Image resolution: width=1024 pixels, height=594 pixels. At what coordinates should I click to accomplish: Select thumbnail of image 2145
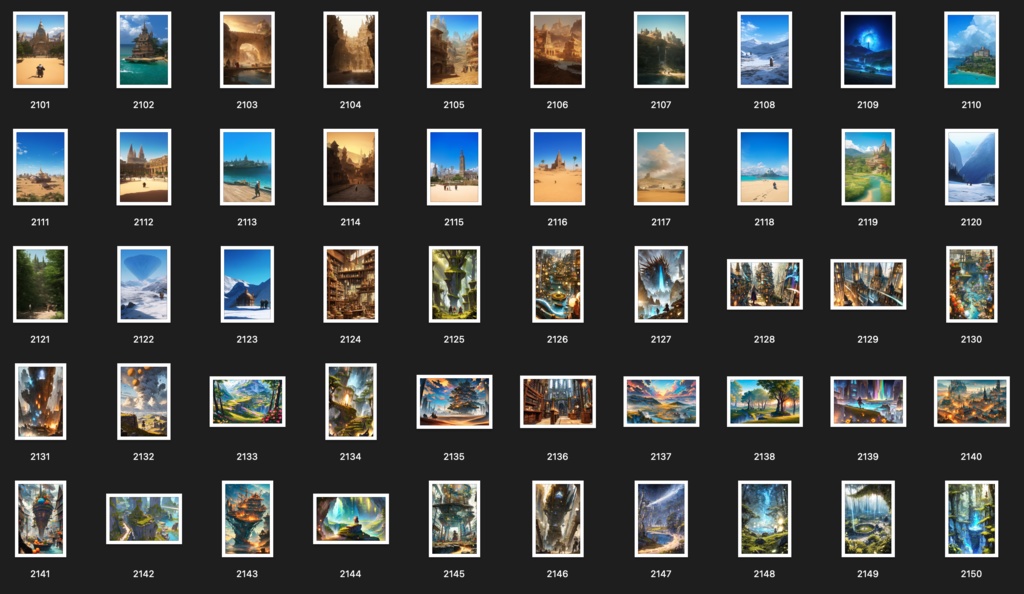pyautogui.click(x=454, y=519)
